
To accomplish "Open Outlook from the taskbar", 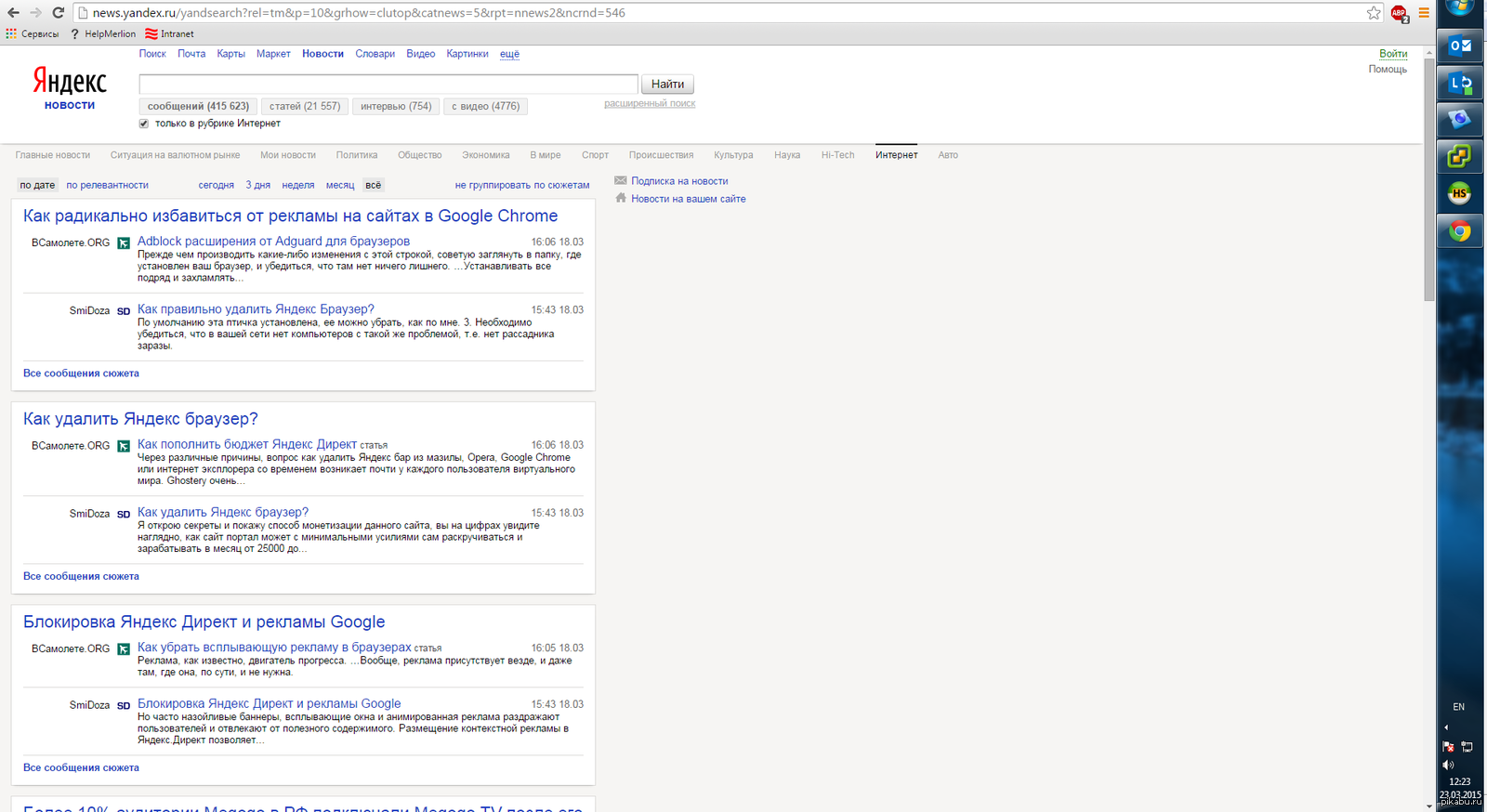I will (x=1459, y=46).
